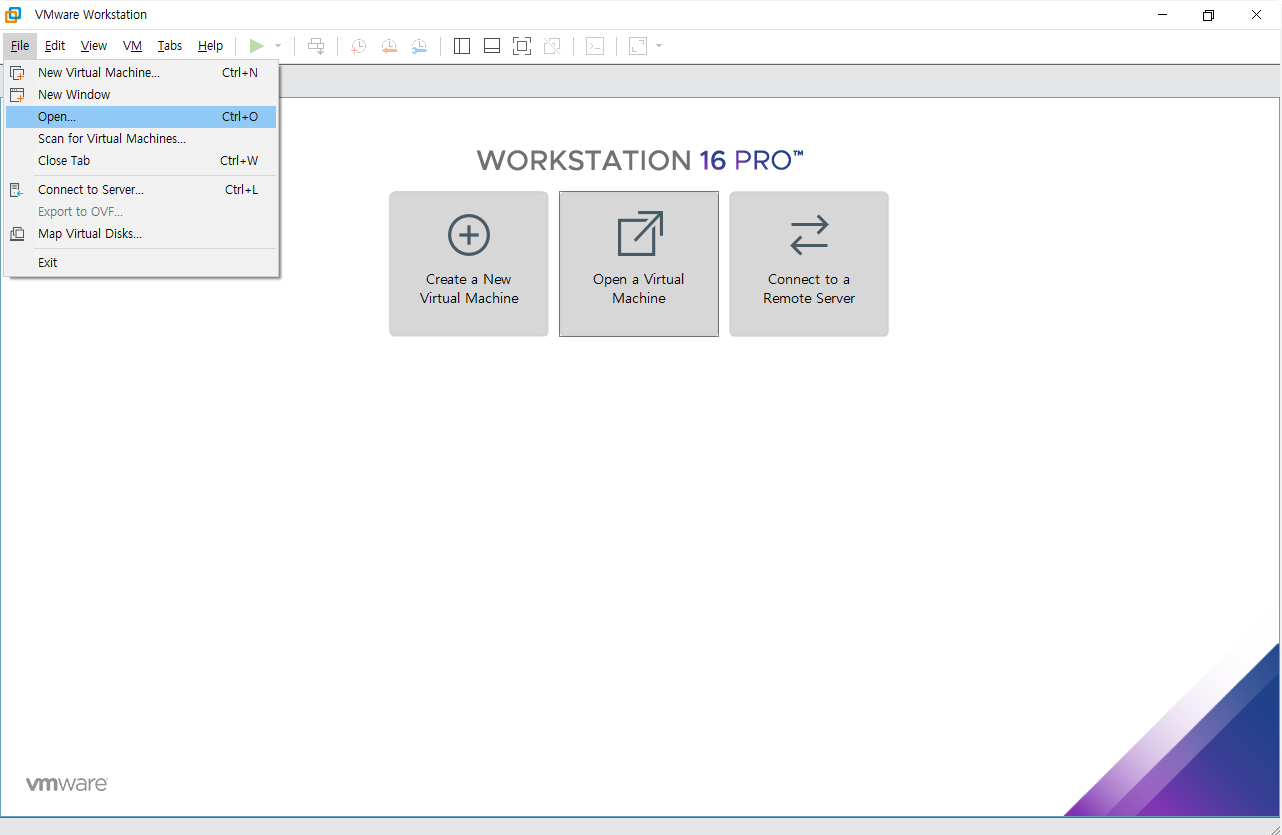Image resolution: width=1282 pixels, height=835 pixels.
Task: Minimize the VMware Workstation window
Action: coord(1162,15)
